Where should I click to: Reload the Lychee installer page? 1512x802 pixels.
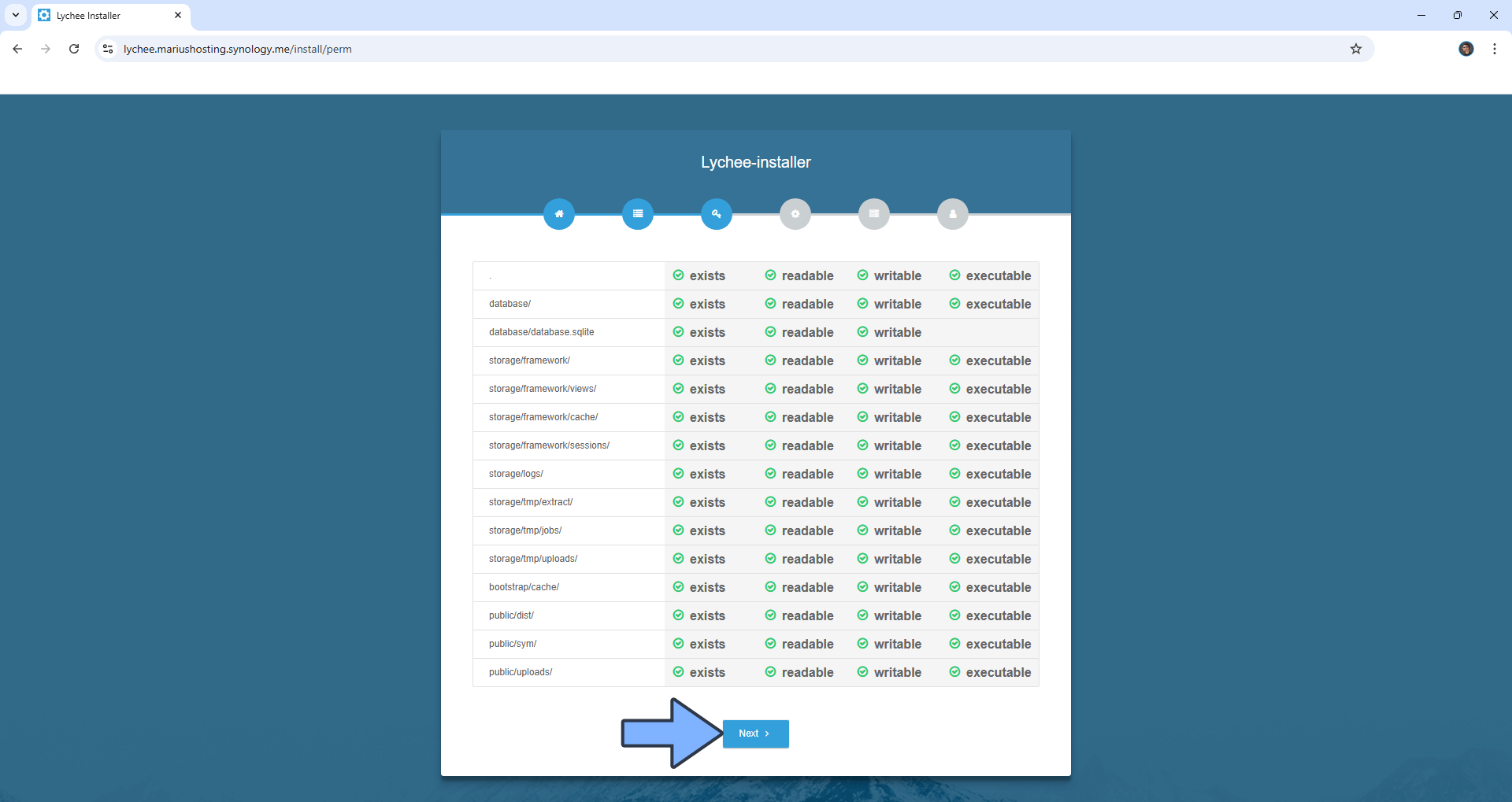[x=74, y=49]
